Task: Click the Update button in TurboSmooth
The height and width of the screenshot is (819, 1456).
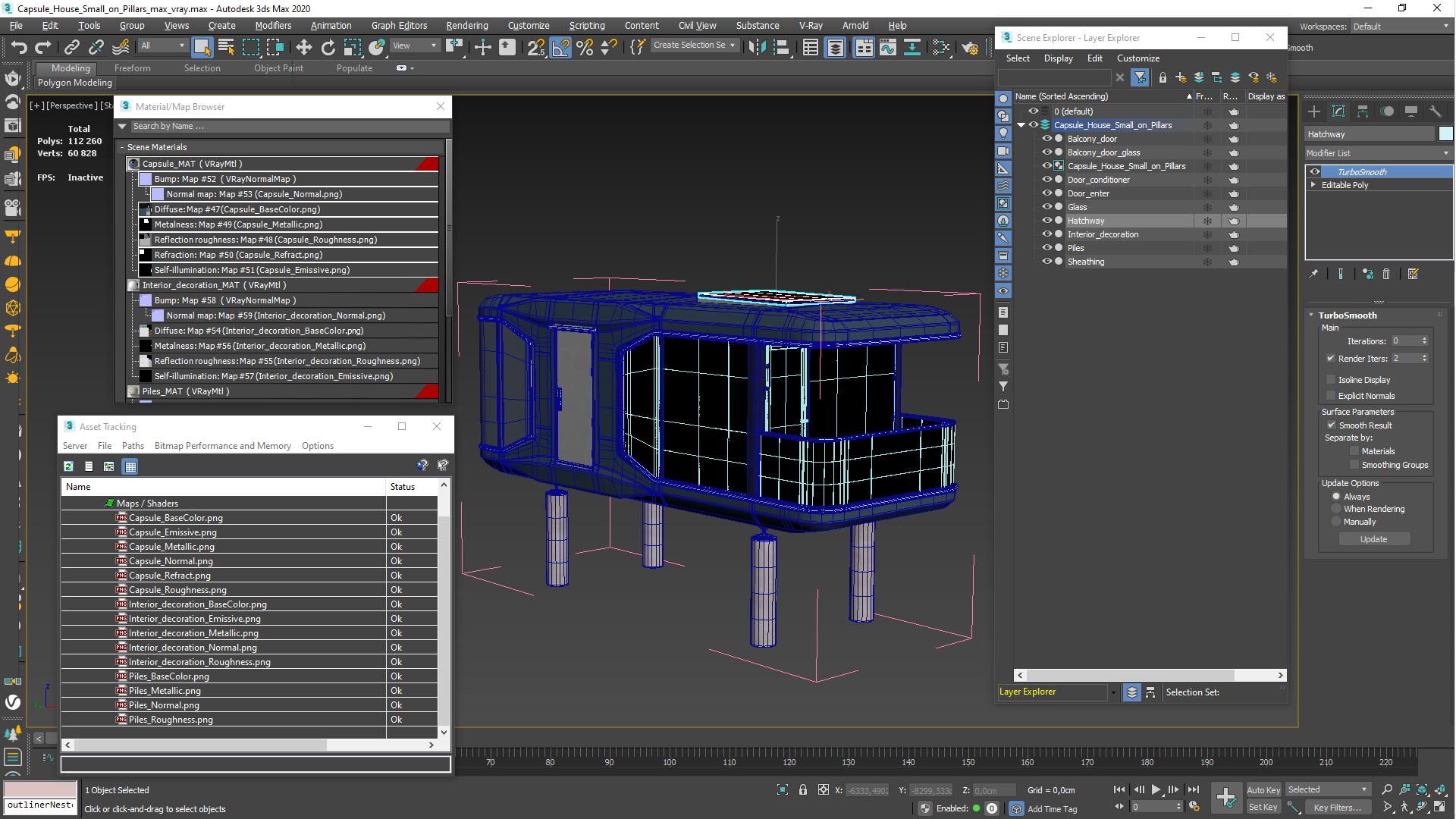Action: tap(1374, 538)
